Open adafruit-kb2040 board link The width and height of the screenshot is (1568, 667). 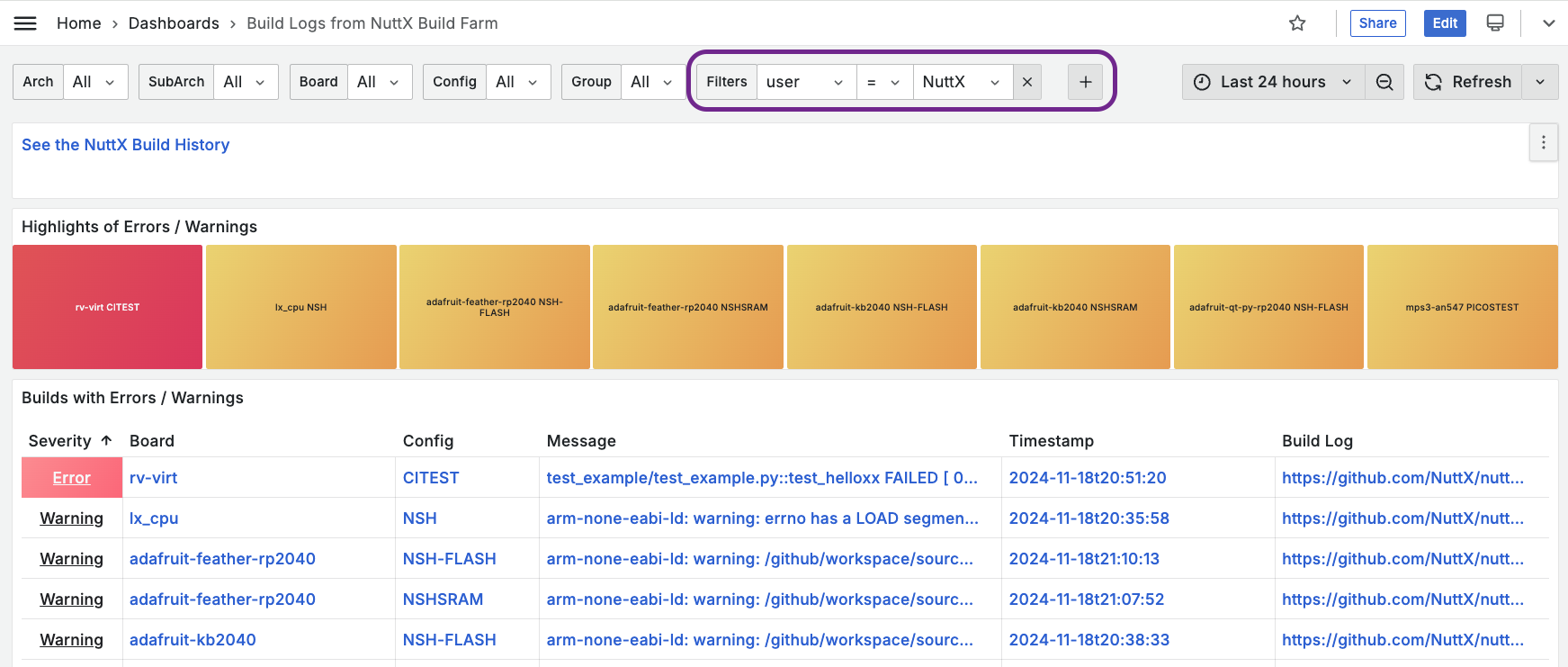(193, 640)
